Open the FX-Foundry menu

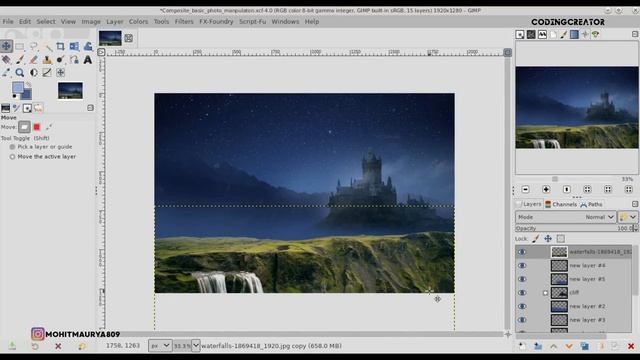pyautogui.click(x=216, y=22)
